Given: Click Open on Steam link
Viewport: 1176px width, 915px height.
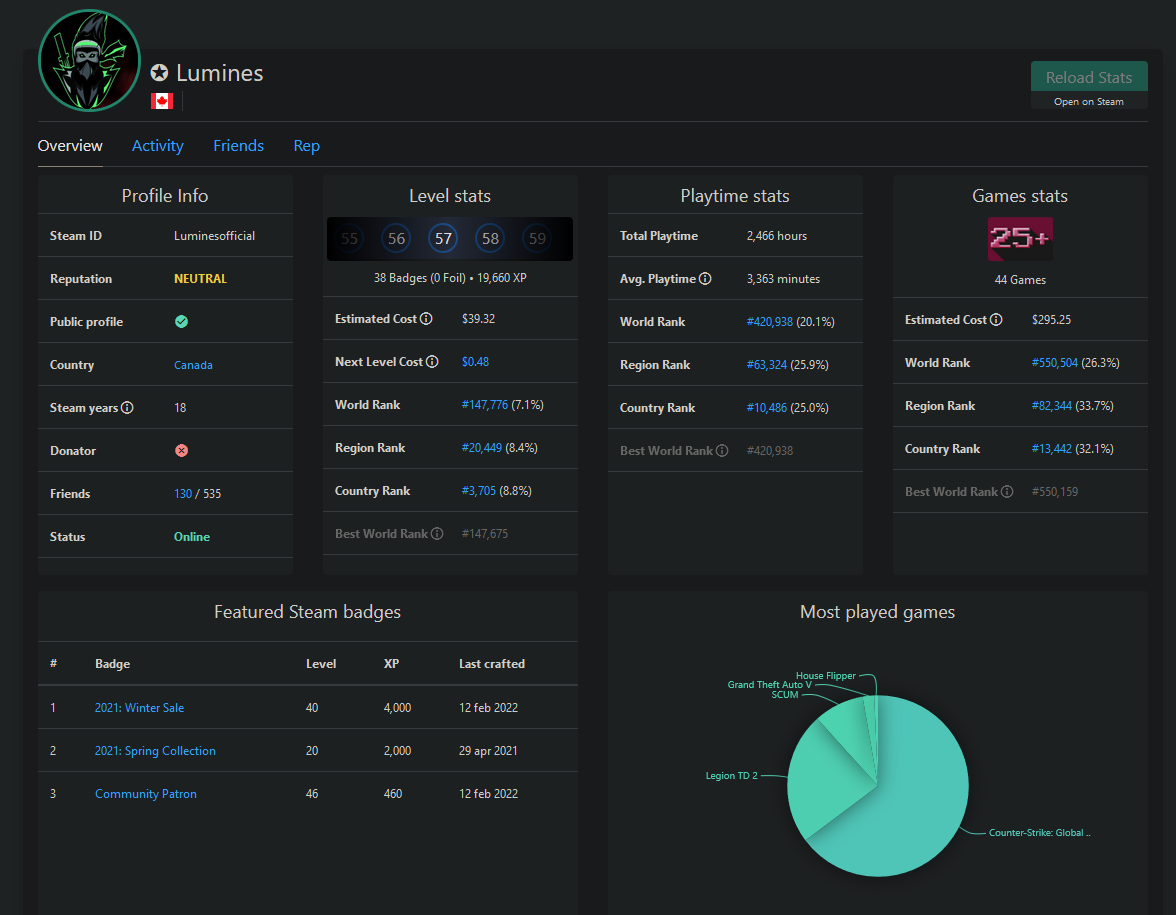Looking at the screenshot, I should coord(1089,101).
